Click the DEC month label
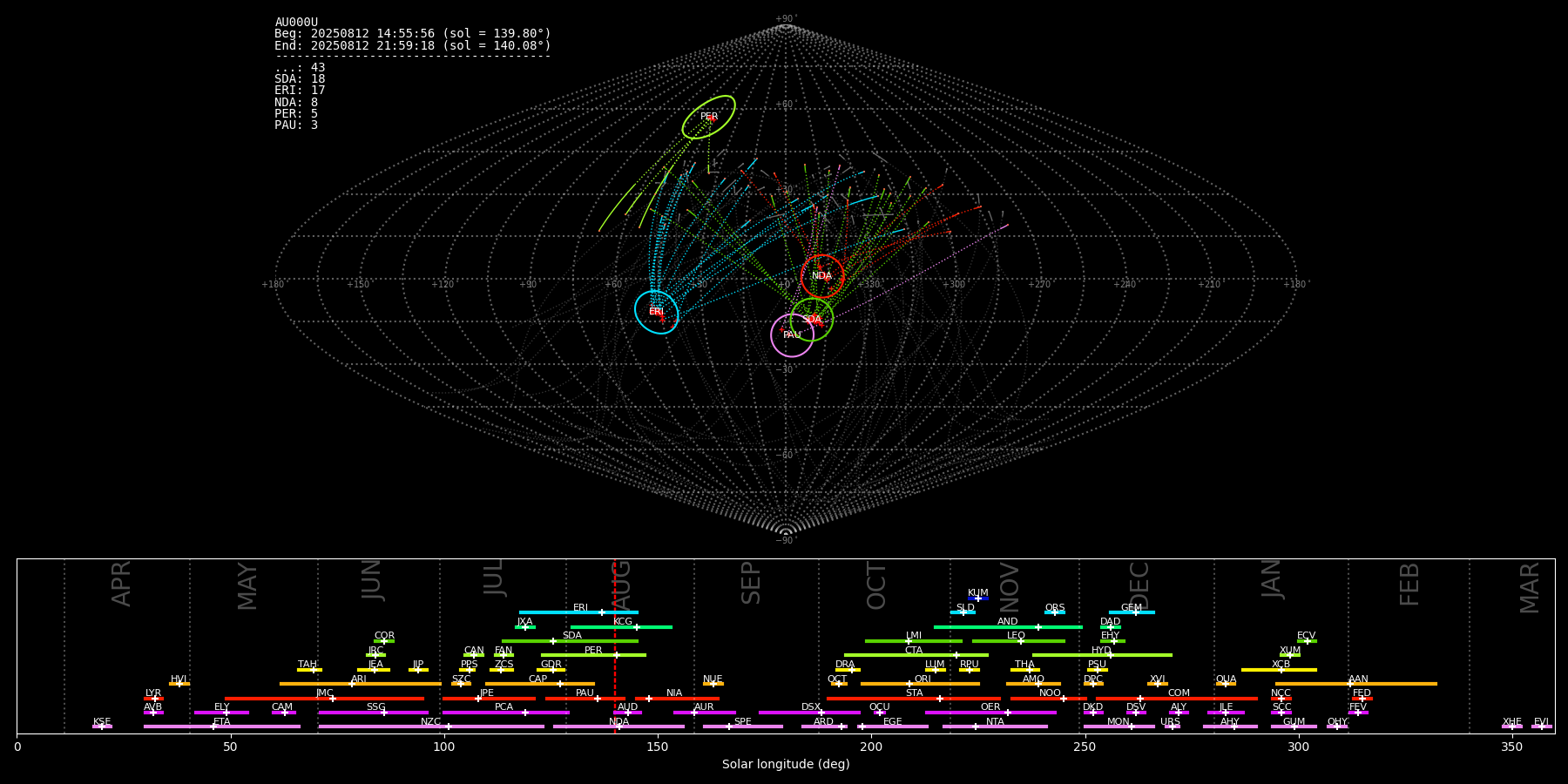Viewport: 1568px width, 784px height. pyautogui.click(x=1139, y=585)
